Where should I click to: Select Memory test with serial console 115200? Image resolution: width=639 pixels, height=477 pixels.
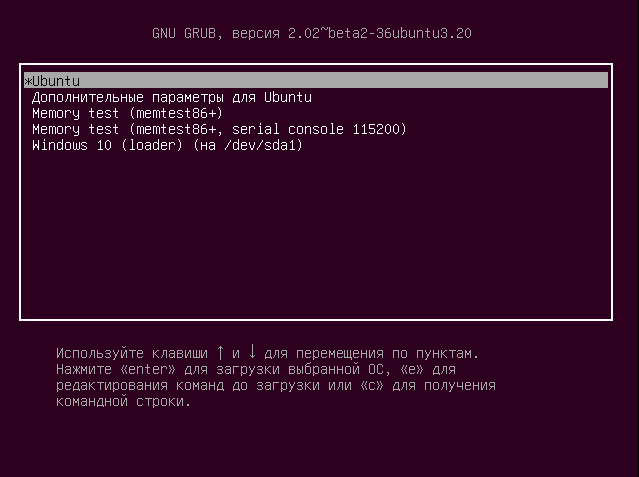[x=219, y=129]
